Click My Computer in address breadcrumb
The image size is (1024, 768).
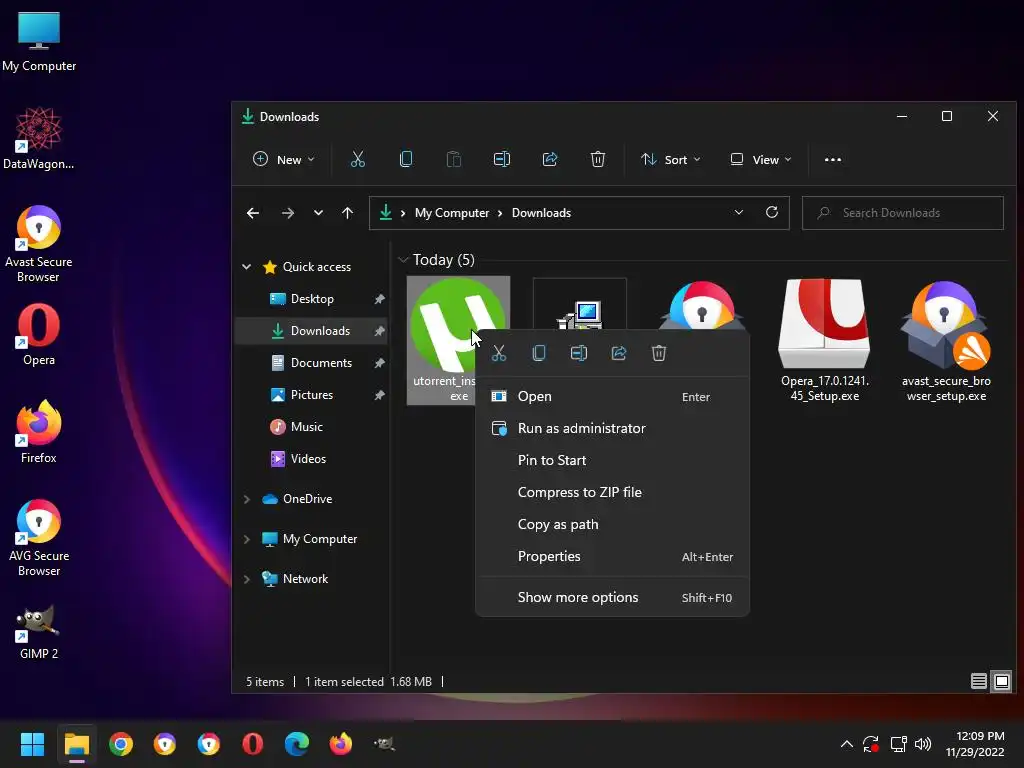click(x=452, y=213)
